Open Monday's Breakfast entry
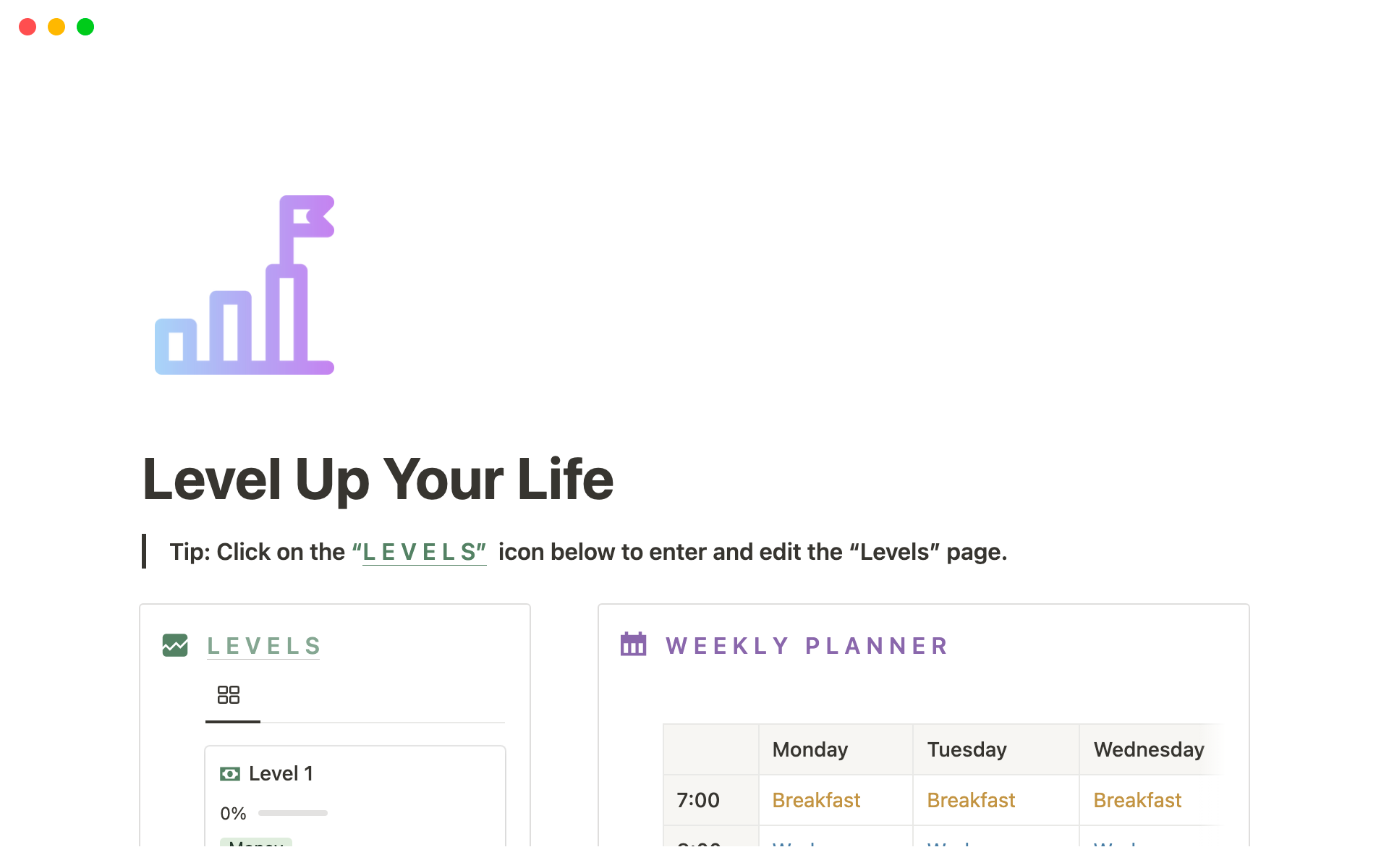The width and height of the screenshot is (1389, 868). 816,800
